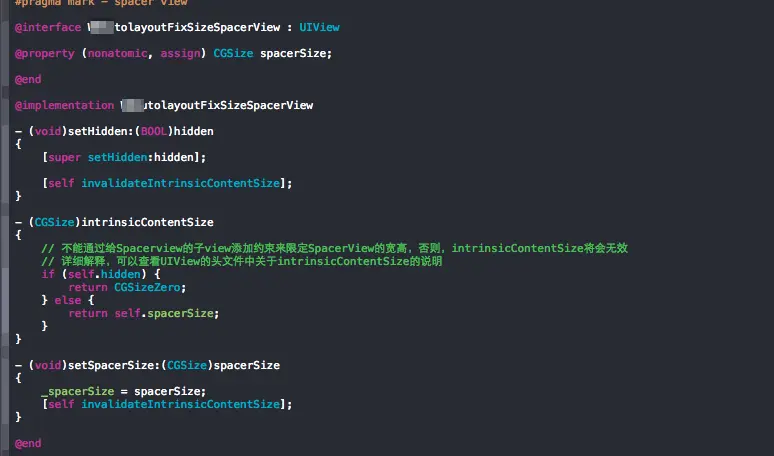Select the _spacerSize instance variable

(77, 392)
